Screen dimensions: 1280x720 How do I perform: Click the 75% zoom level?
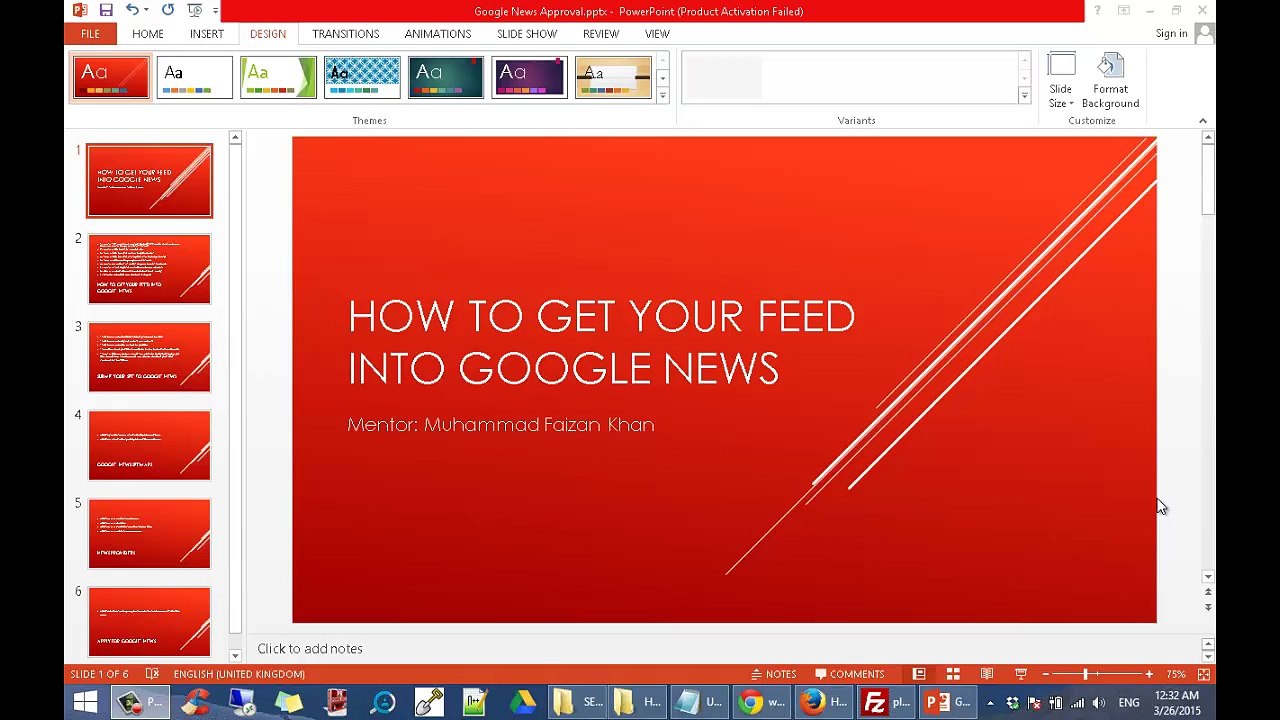[x=1176, y=674]
